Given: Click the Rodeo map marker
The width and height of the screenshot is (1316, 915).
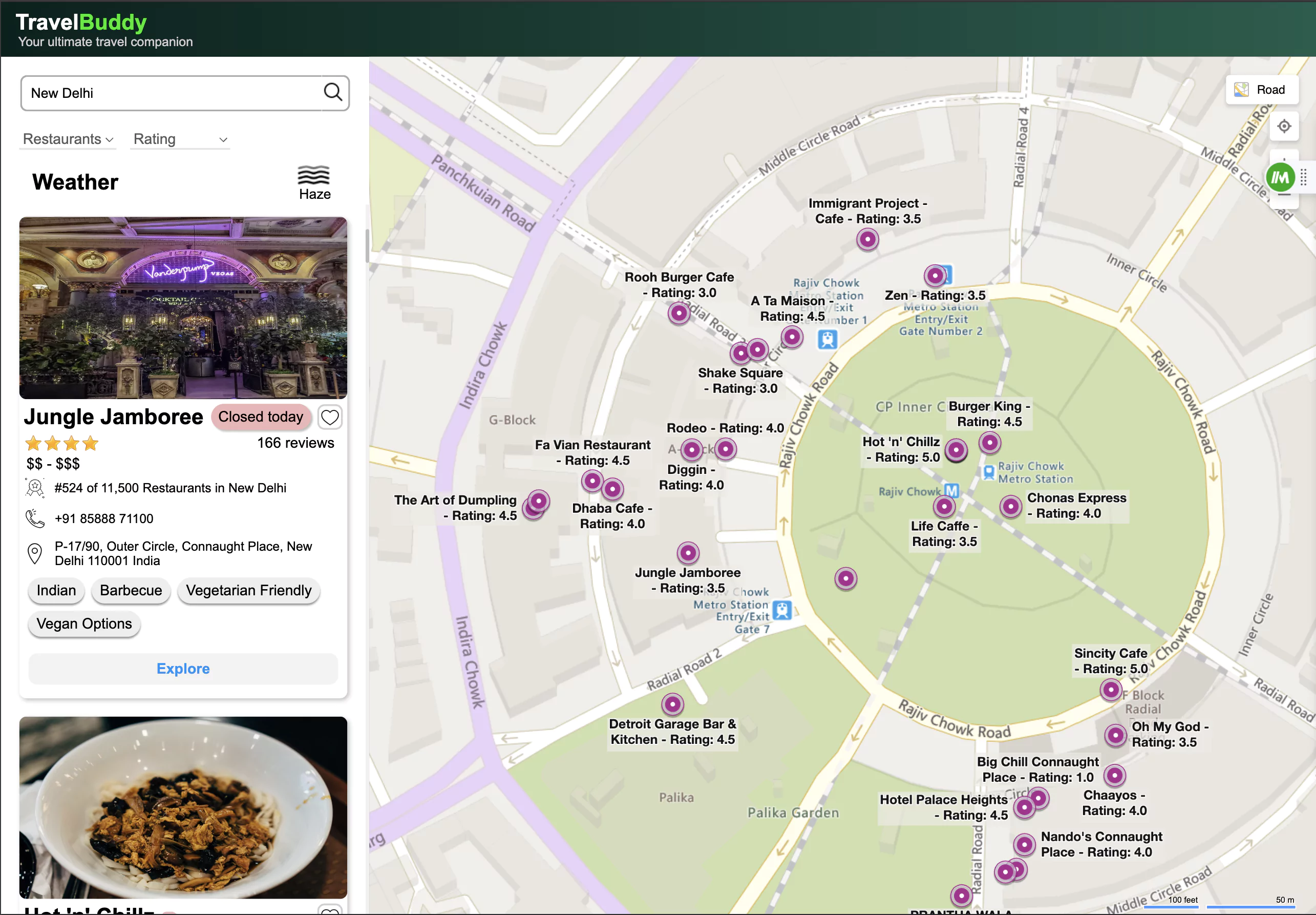Looking at the screenshot, I should (x=725, y=449).
